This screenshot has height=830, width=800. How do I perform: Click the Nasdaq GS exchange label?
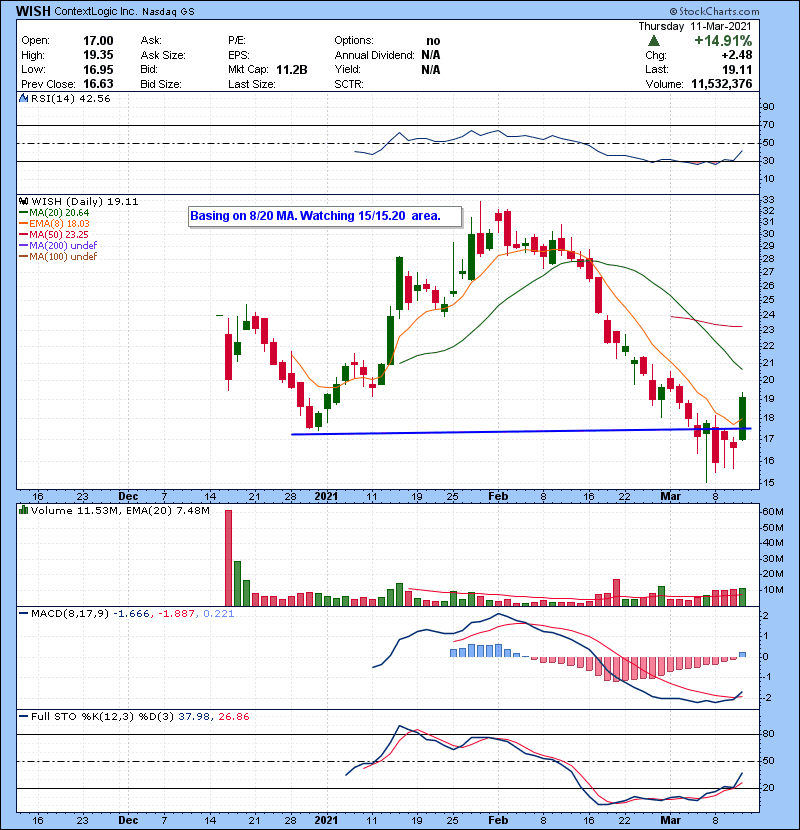pos(168,12)
